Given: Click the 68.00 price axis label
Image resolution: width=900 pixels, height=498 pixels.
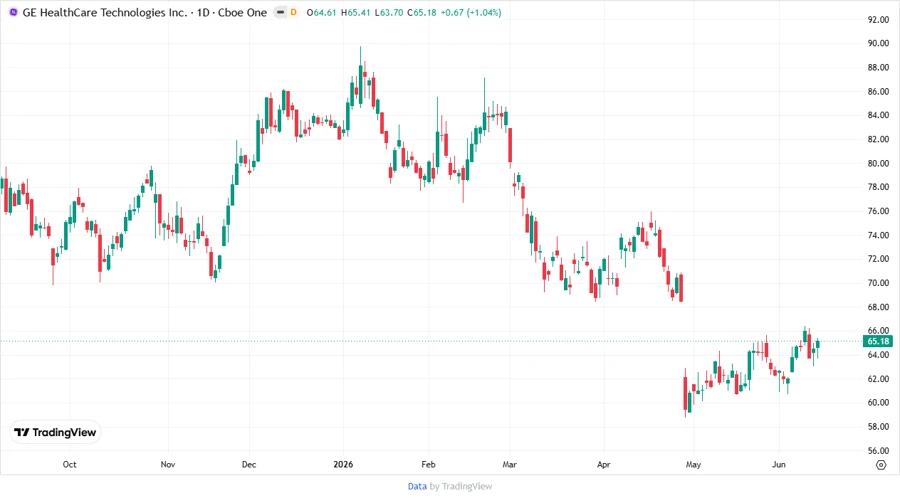Looking at the screenshot, I should tap(878, 307).
